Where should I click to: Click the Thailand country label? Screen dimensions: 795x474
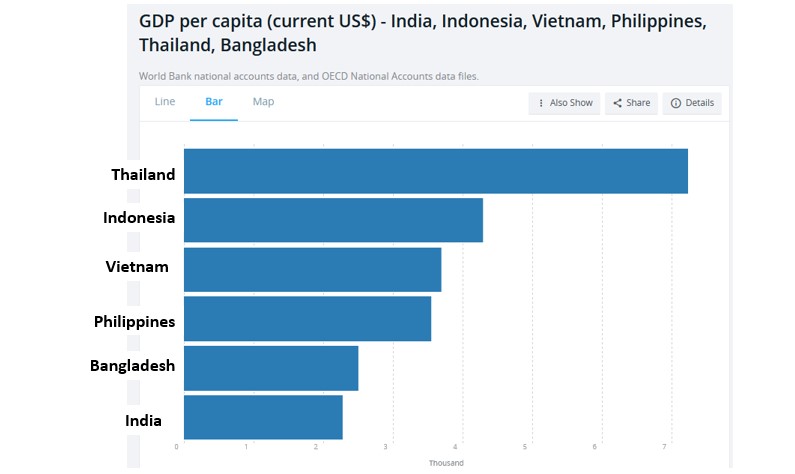[143, 175]
